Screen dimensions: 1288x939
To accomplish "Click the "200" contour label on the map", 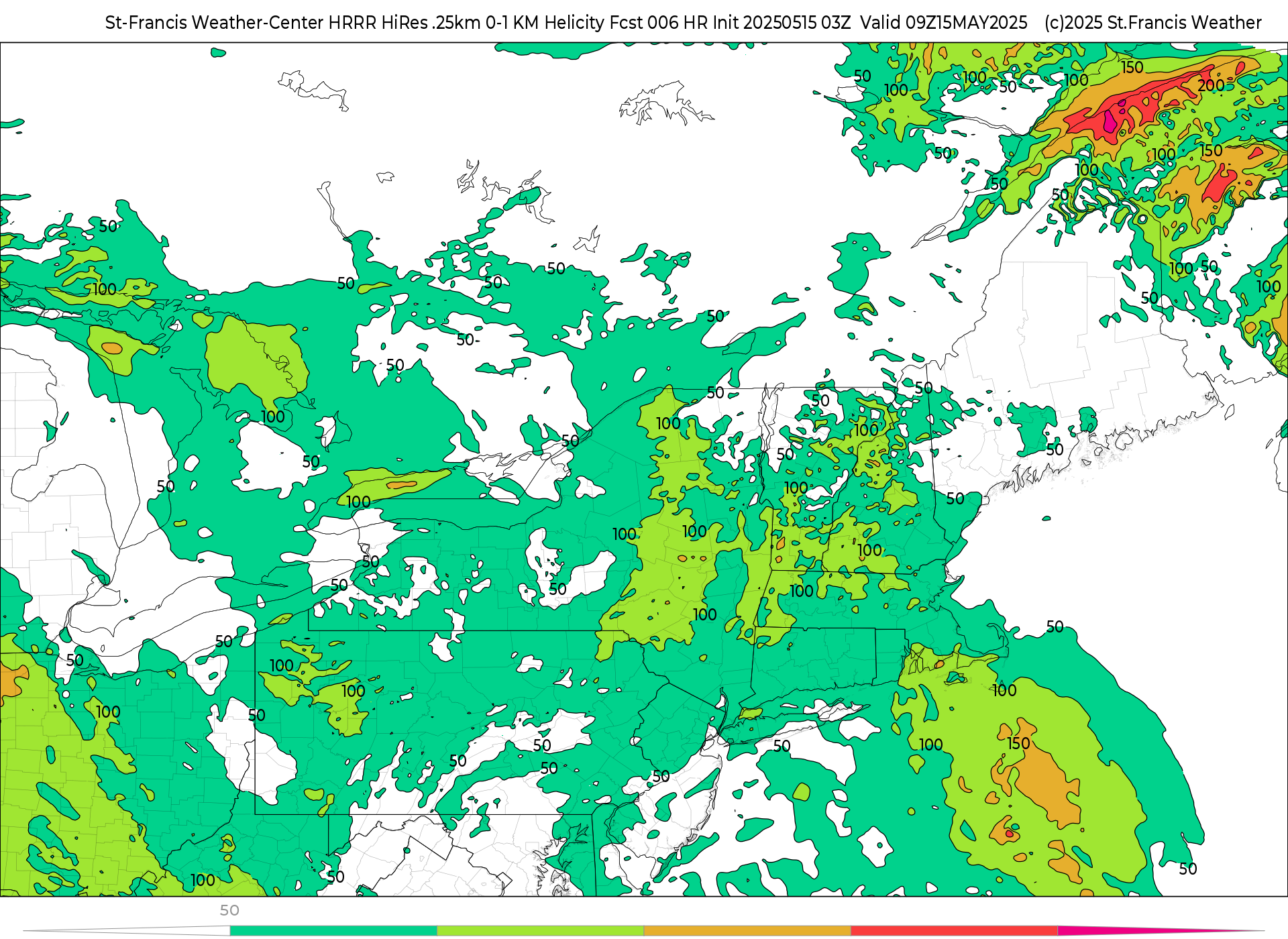I will tap(1211, 86).
